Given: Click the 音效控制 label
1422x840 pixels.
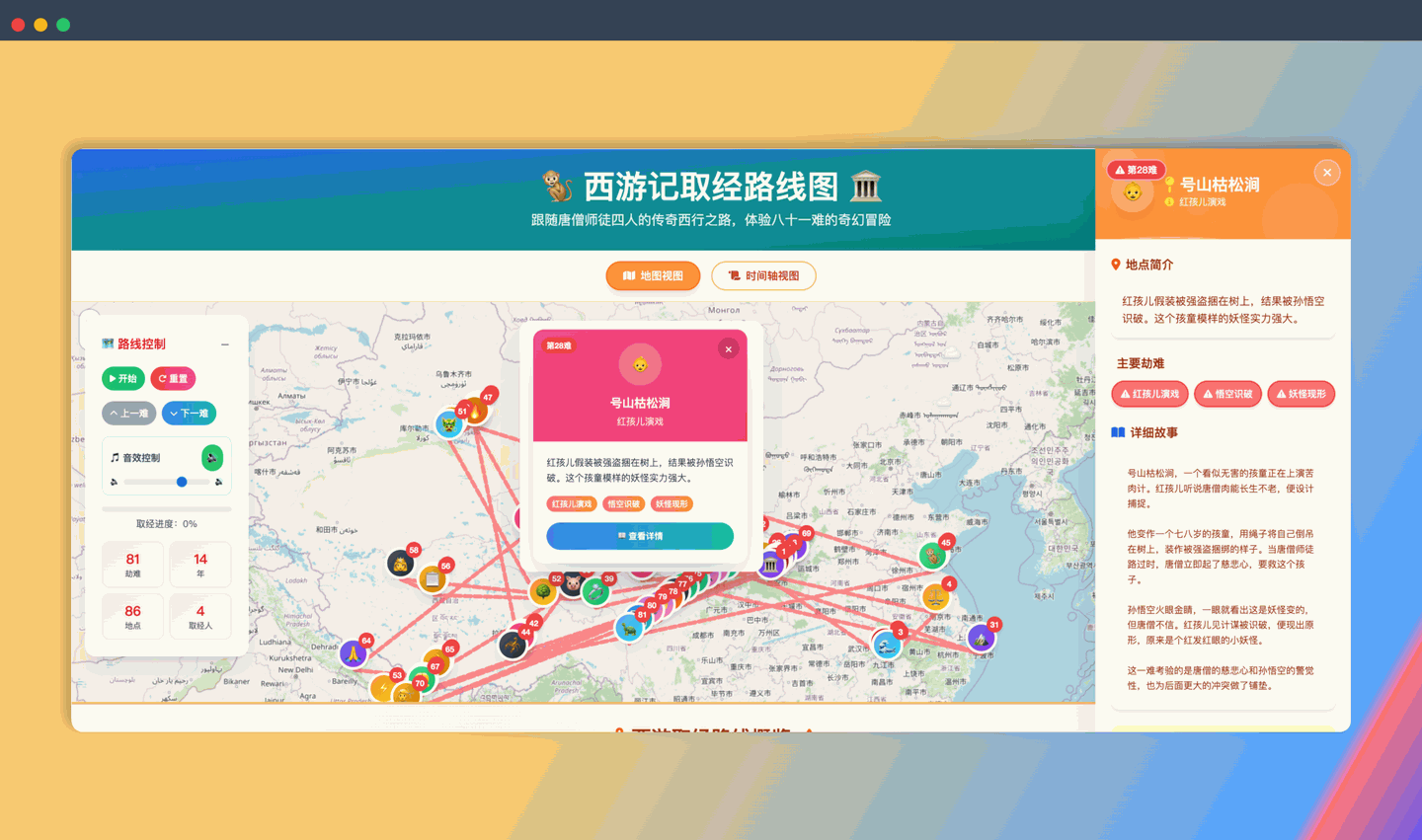Looking at the screenshot, I should [135, 458].
